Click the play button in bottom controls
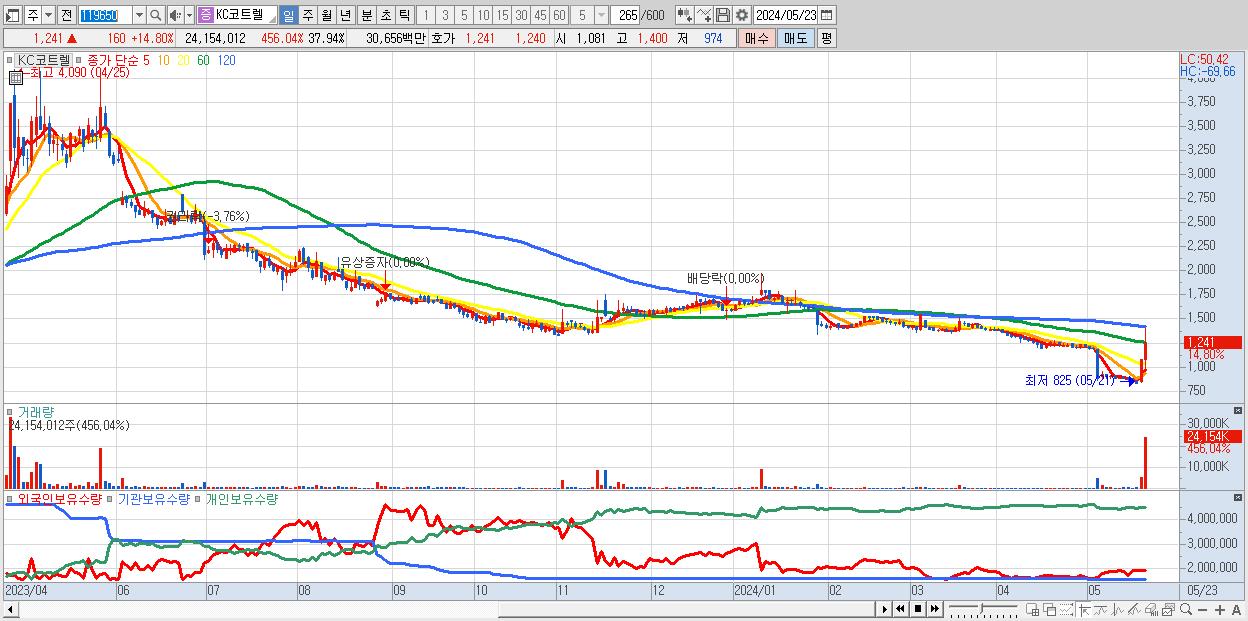This screenshot has height=621, width=1248. click(885, 609)
